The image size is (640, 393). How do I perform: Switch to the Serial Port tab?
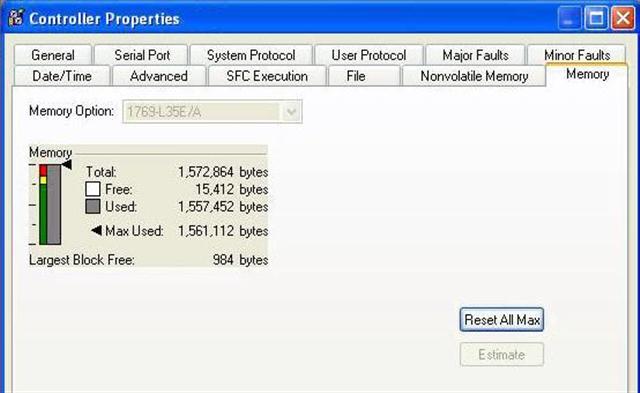pos(142,55)
